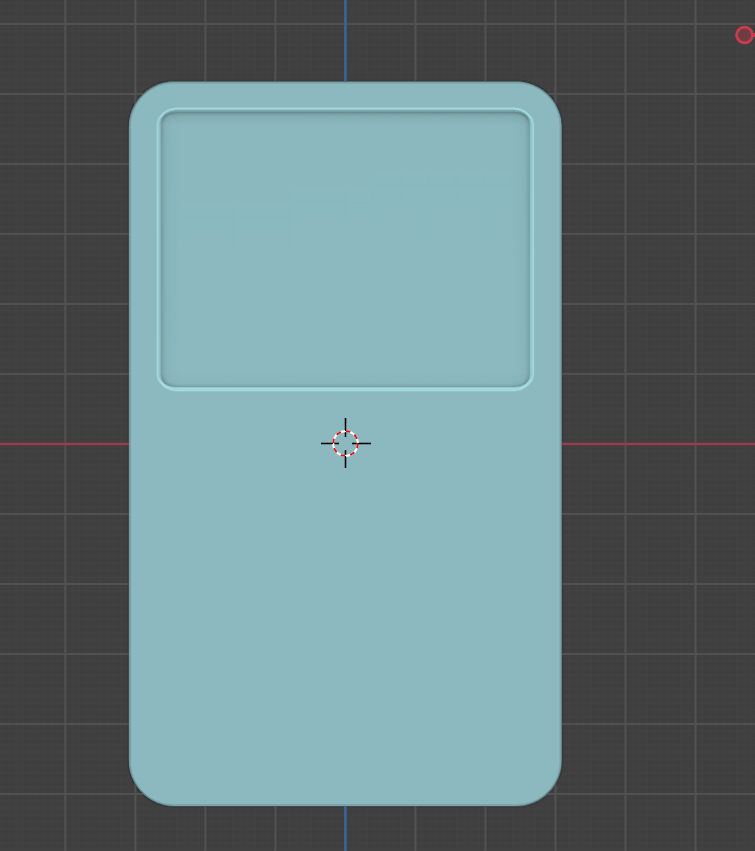Click the blue Z axis line above the object

coord(345,40)
